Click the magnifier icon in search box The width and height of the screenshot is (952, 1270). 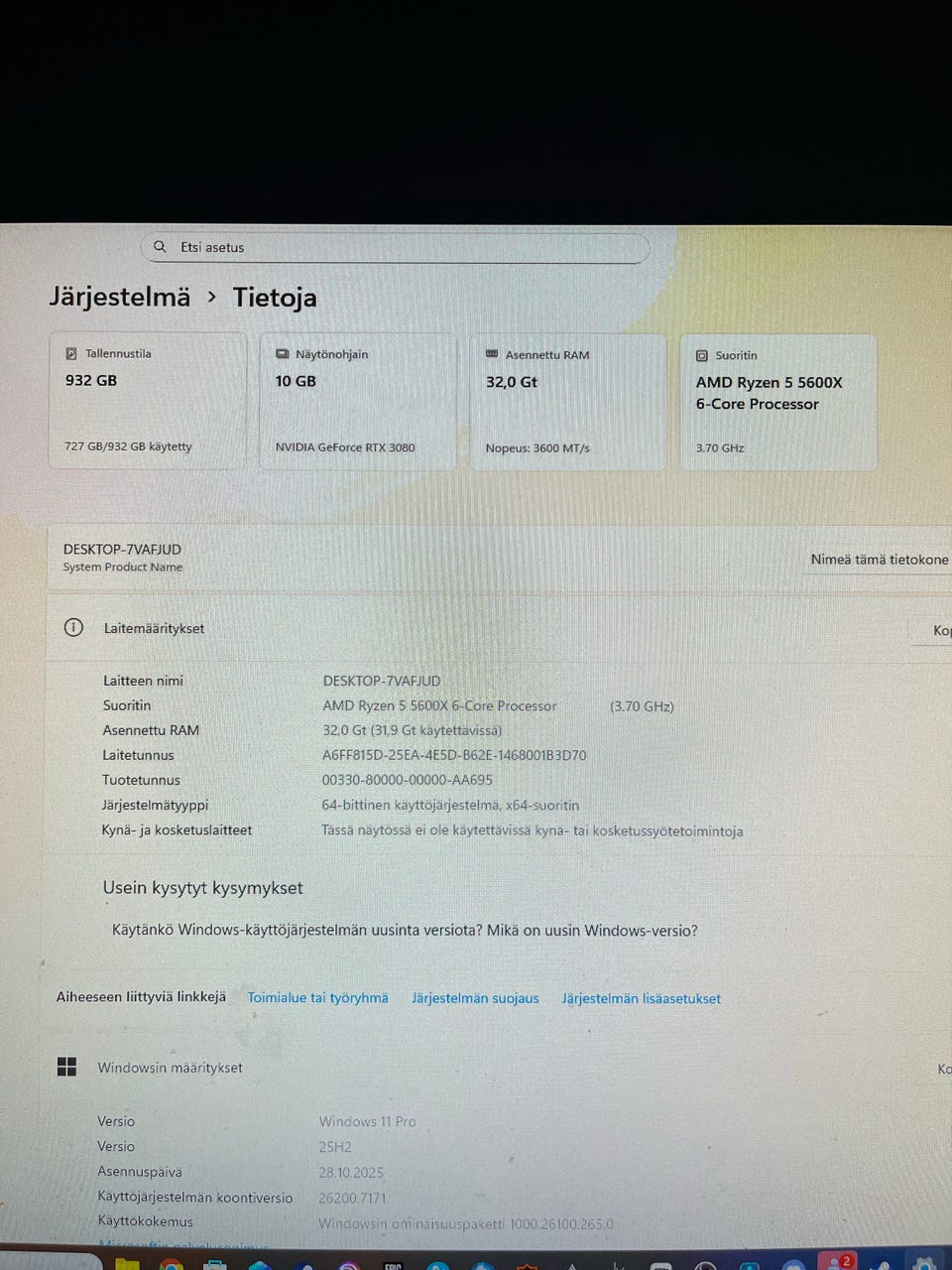coord(160,247)
